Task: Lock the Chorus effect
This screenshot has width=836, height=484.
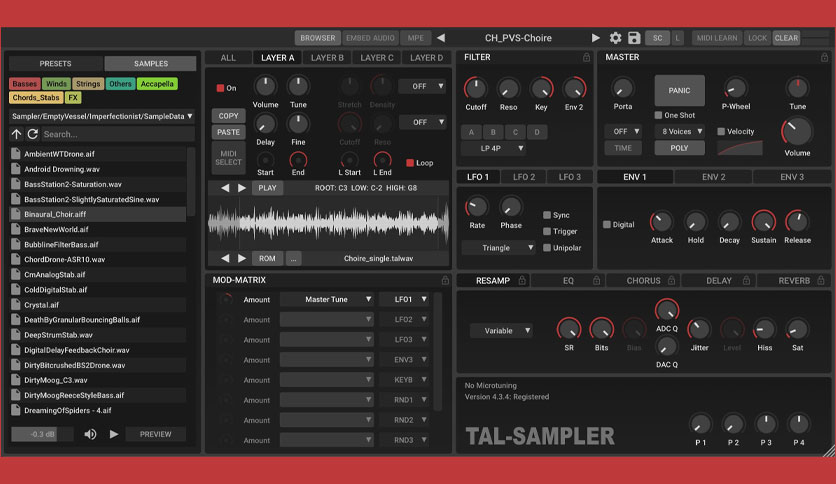Action: point(671,280)
